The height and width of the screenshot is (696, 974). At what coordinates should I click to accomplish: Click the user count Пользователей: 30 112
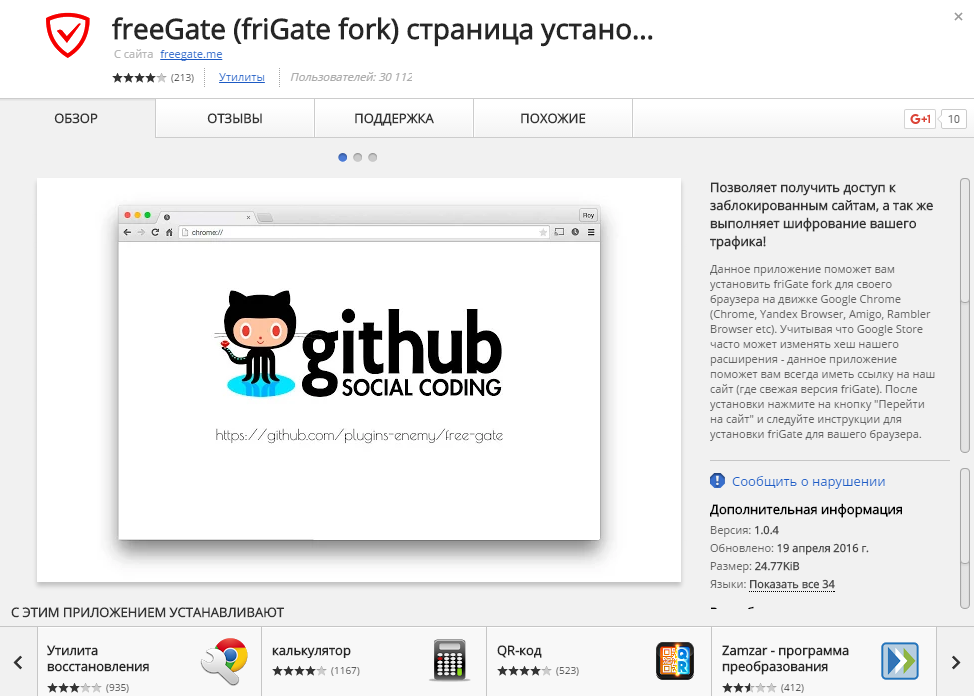[x=352, y=77]
